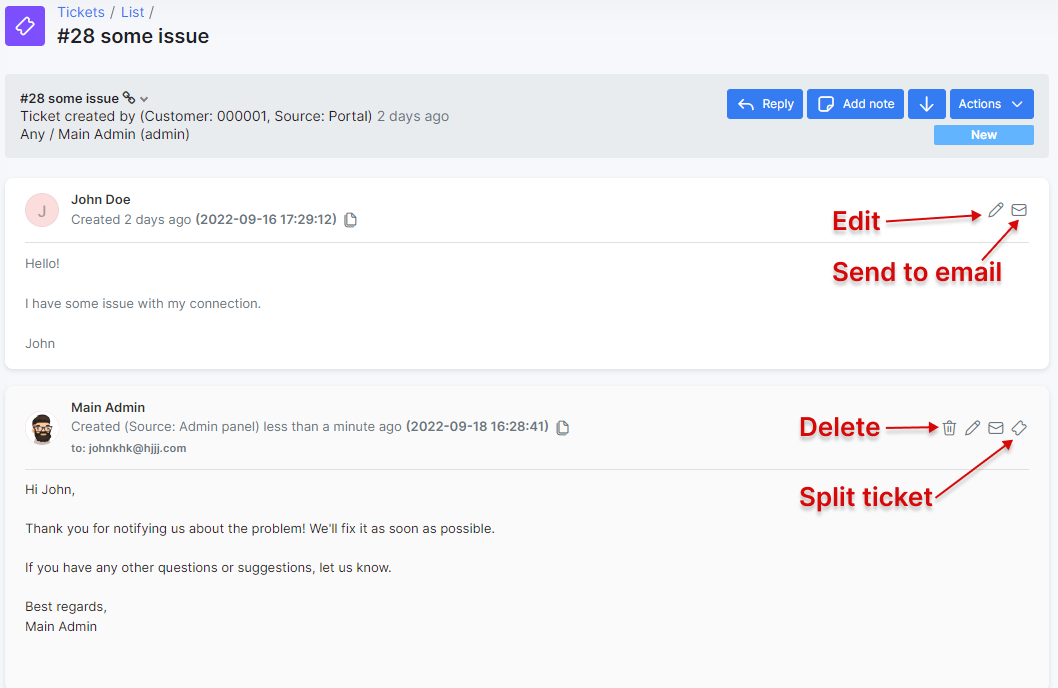Copy Main Admin's message timestamp
Screen dimensions: 1058x688
pyautogui.click(x=562, y=428)
